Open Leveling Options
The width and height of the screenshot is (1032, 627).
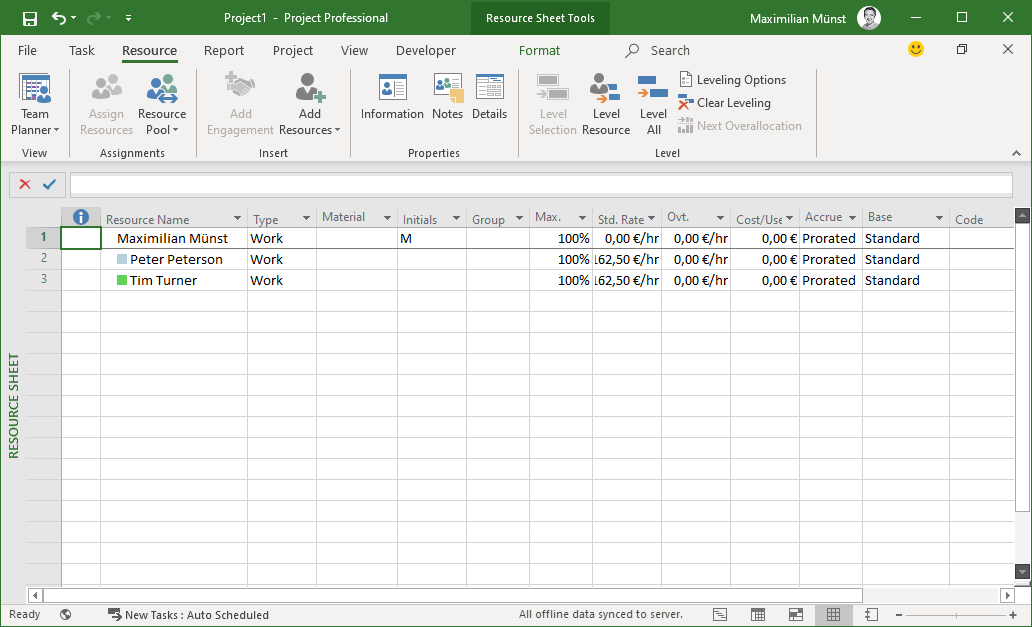coord(732,80)
